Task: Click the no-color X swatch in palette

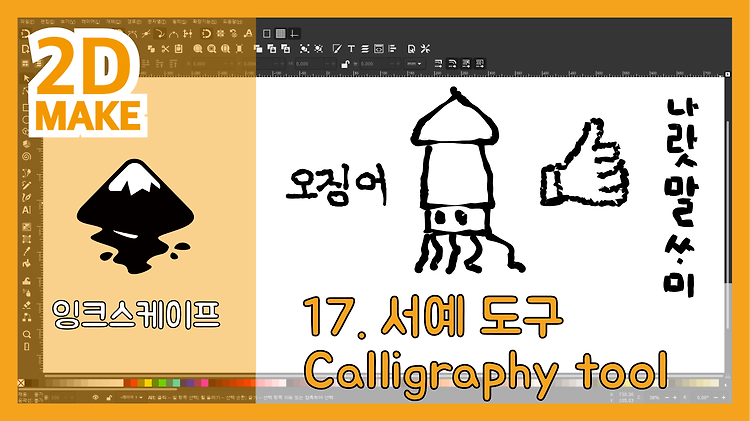Action: click(x=21, y=383)
